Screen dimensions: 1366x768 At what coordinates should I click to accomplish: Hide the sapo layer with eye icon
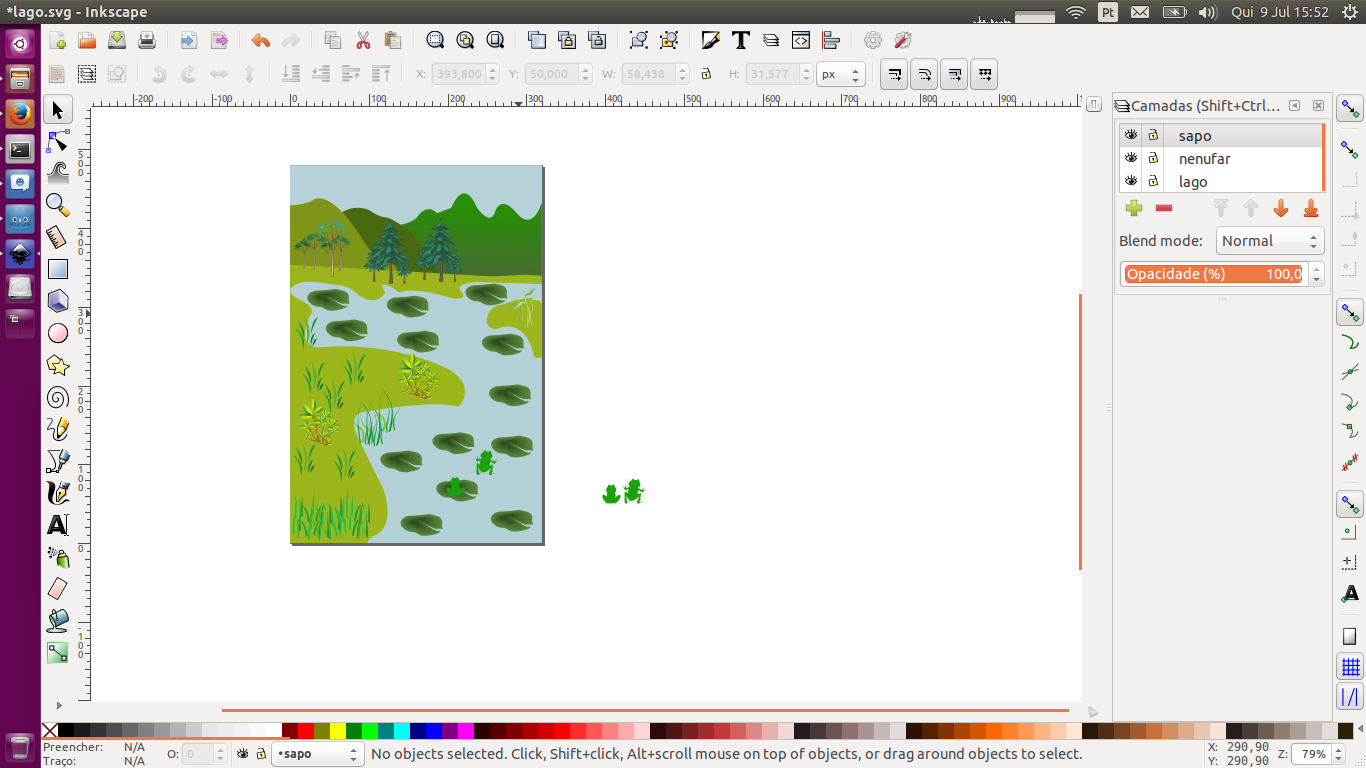pyautogui.click(x=1131, y=135)
